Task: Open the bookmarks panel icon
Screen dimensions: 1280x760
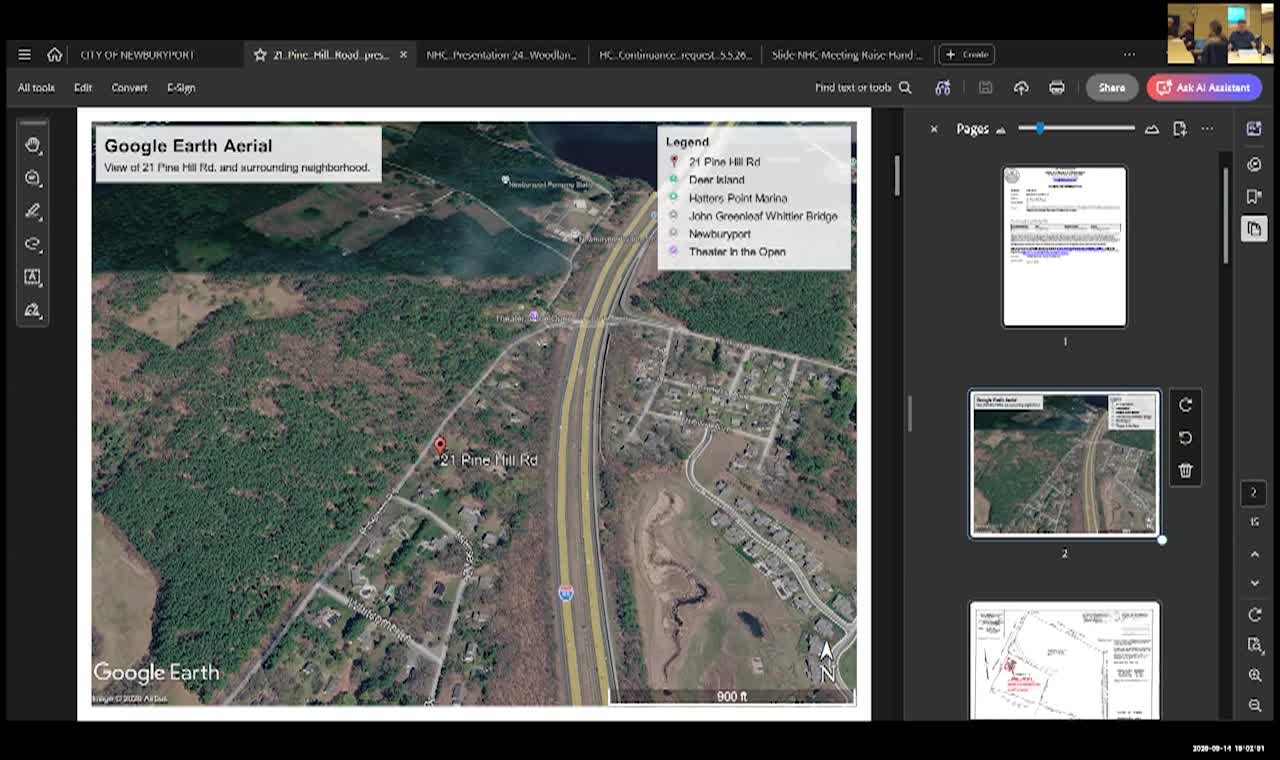Action: click(x=1254, y=197)
